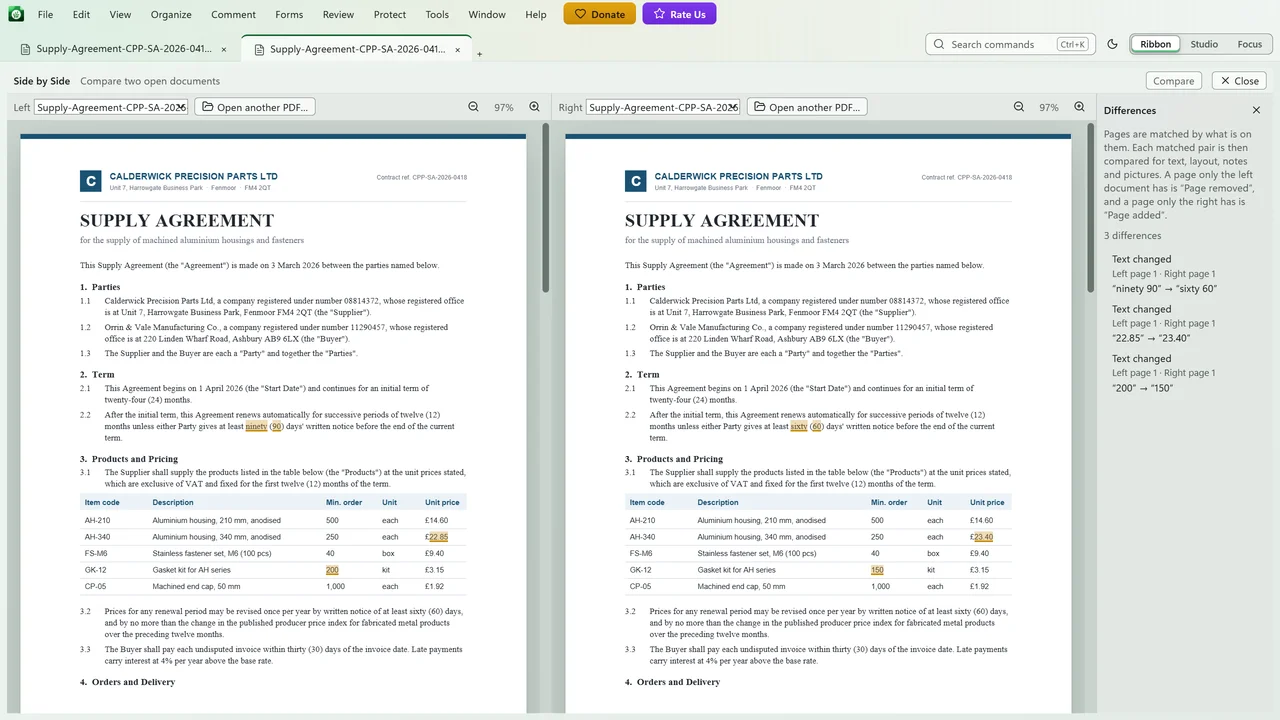
Task: Select the Ribbon layout mode
Action: pyautogui.click(x=1156, y=44)
